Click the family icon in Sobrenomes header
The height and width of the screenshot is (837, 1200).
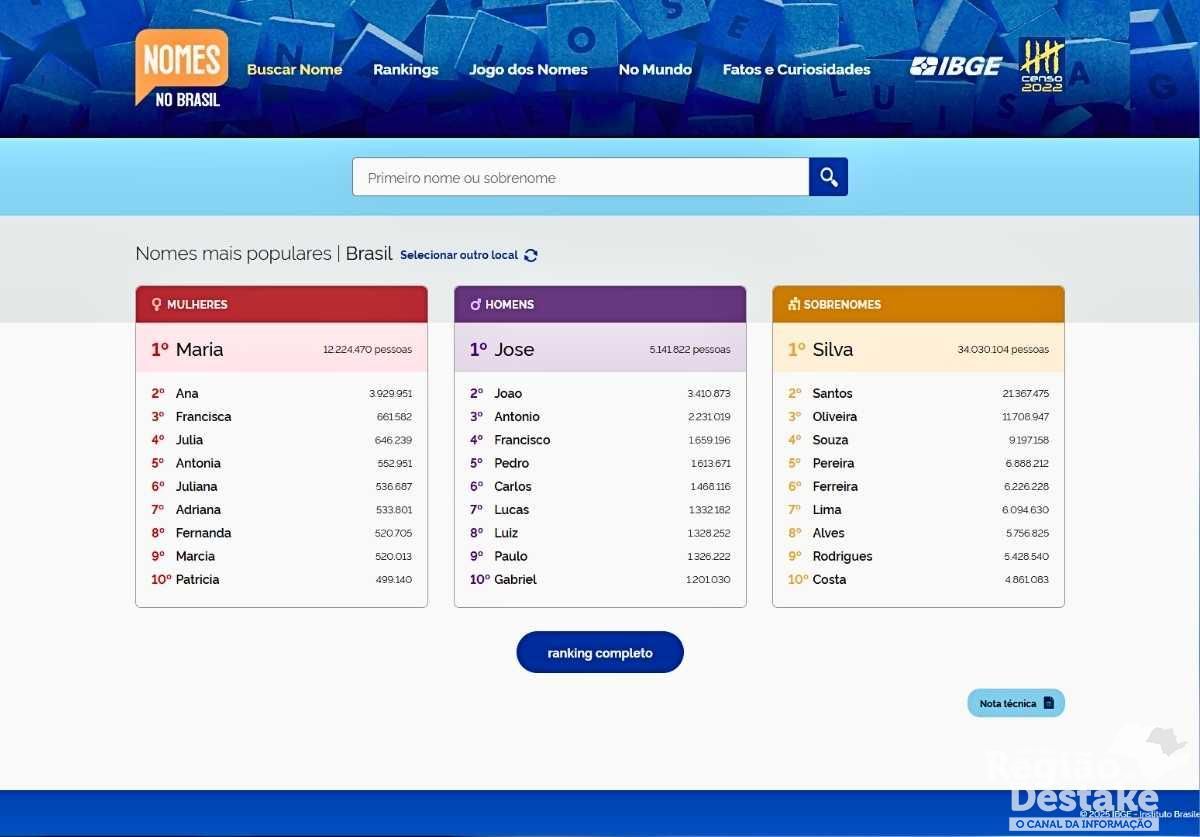[x=794, y=304]
